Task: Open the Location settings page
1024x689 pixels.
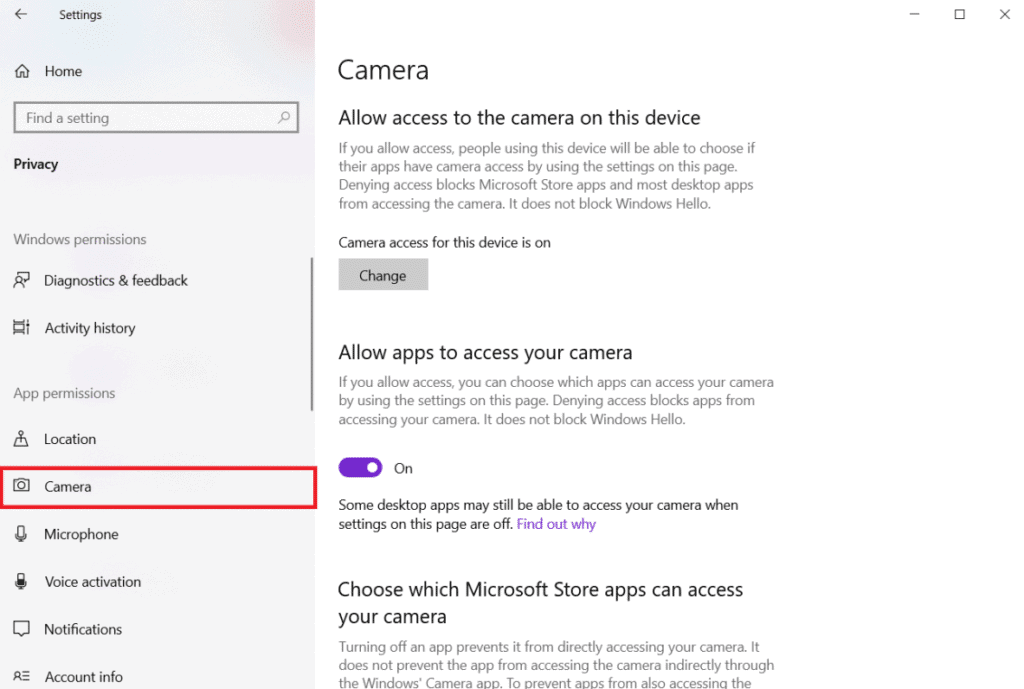Action: 70,438
